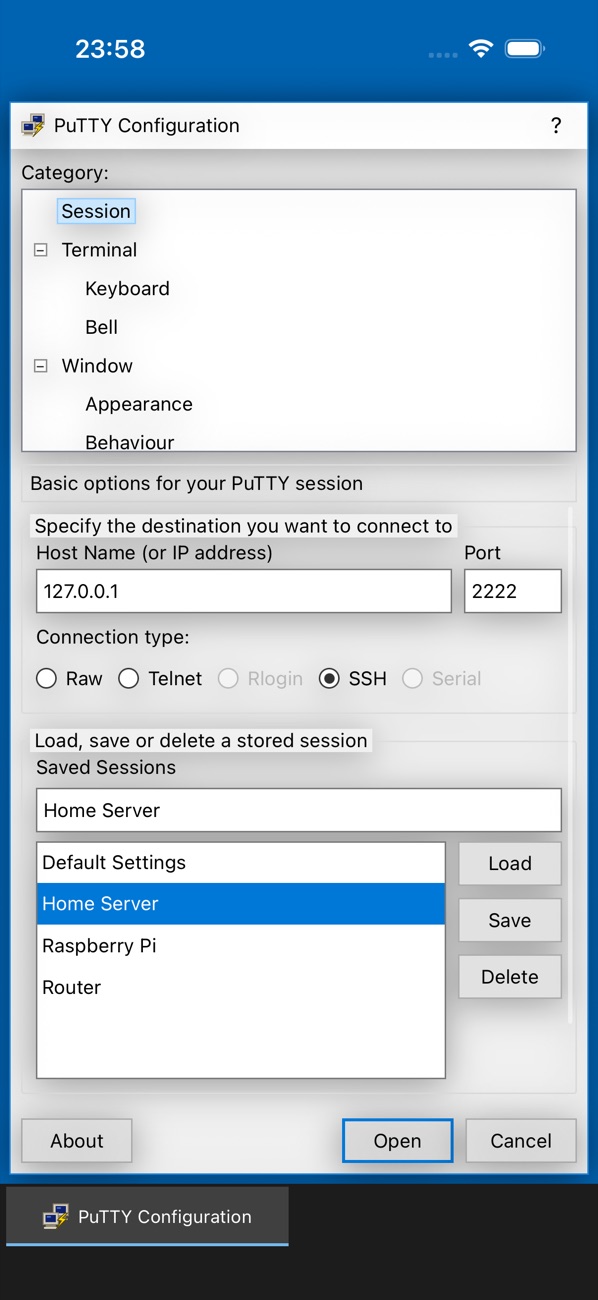Collapse the Window category node

point(41,366)
